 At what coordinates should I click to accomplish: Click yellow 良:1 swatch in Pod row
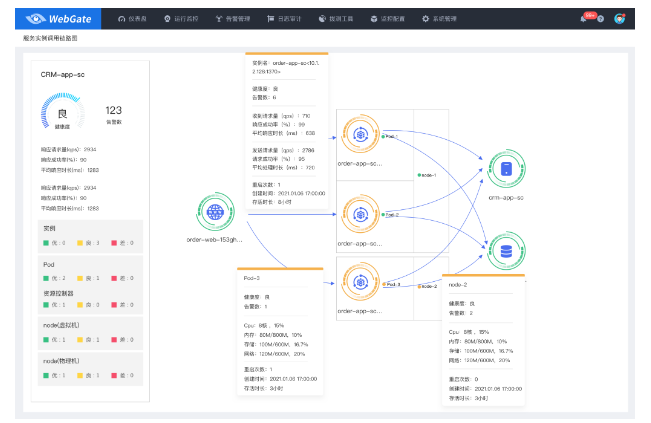coord(80,278)
